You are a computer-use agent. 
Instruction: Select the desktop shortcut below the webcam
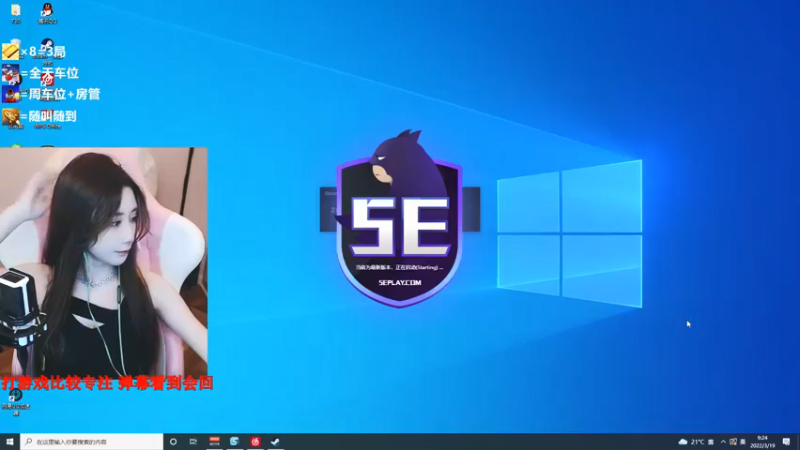point(16,403)
